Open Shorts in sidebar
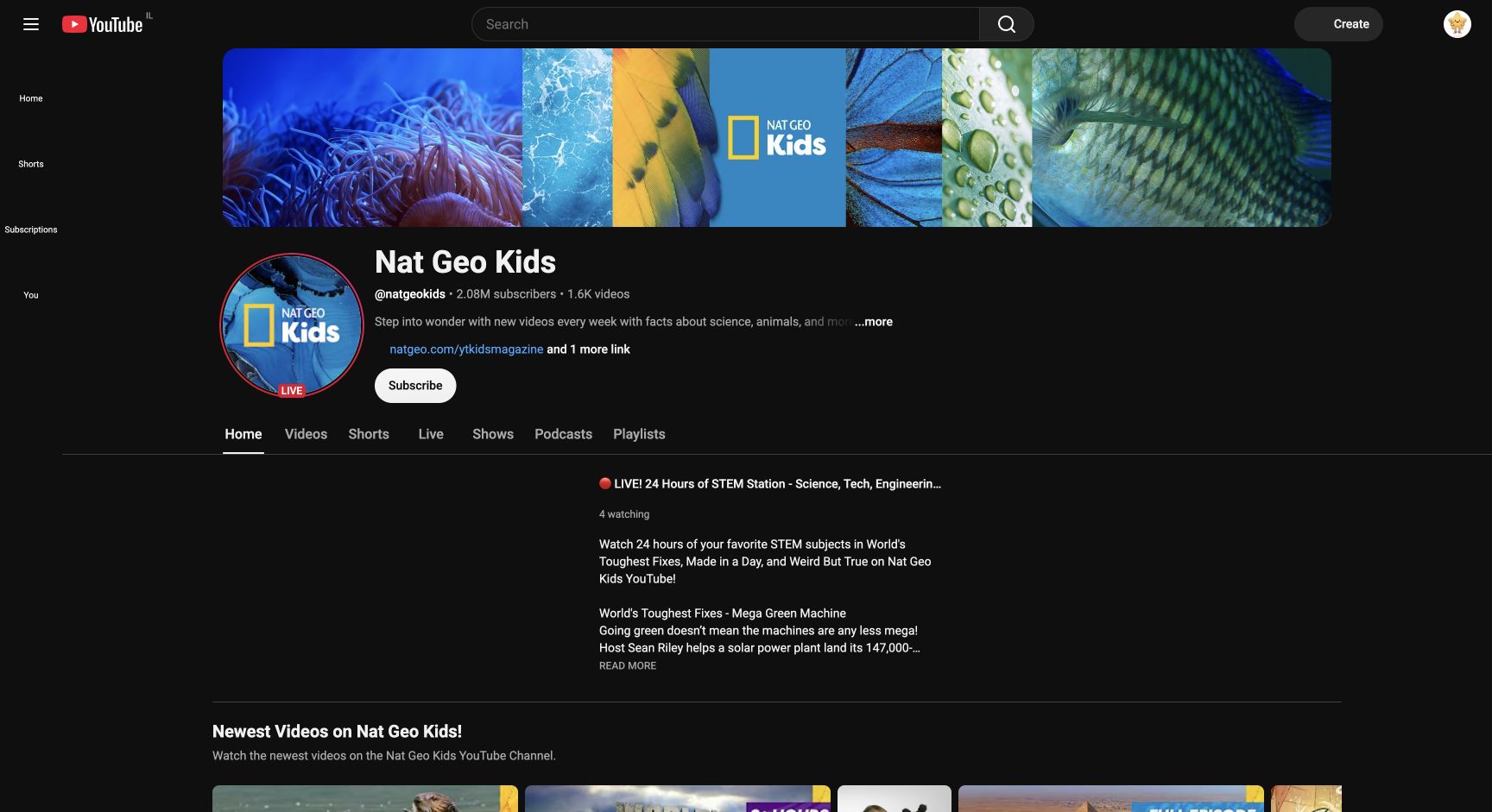This screenshot has height=812, width=1492. click(x=31, y=164)
